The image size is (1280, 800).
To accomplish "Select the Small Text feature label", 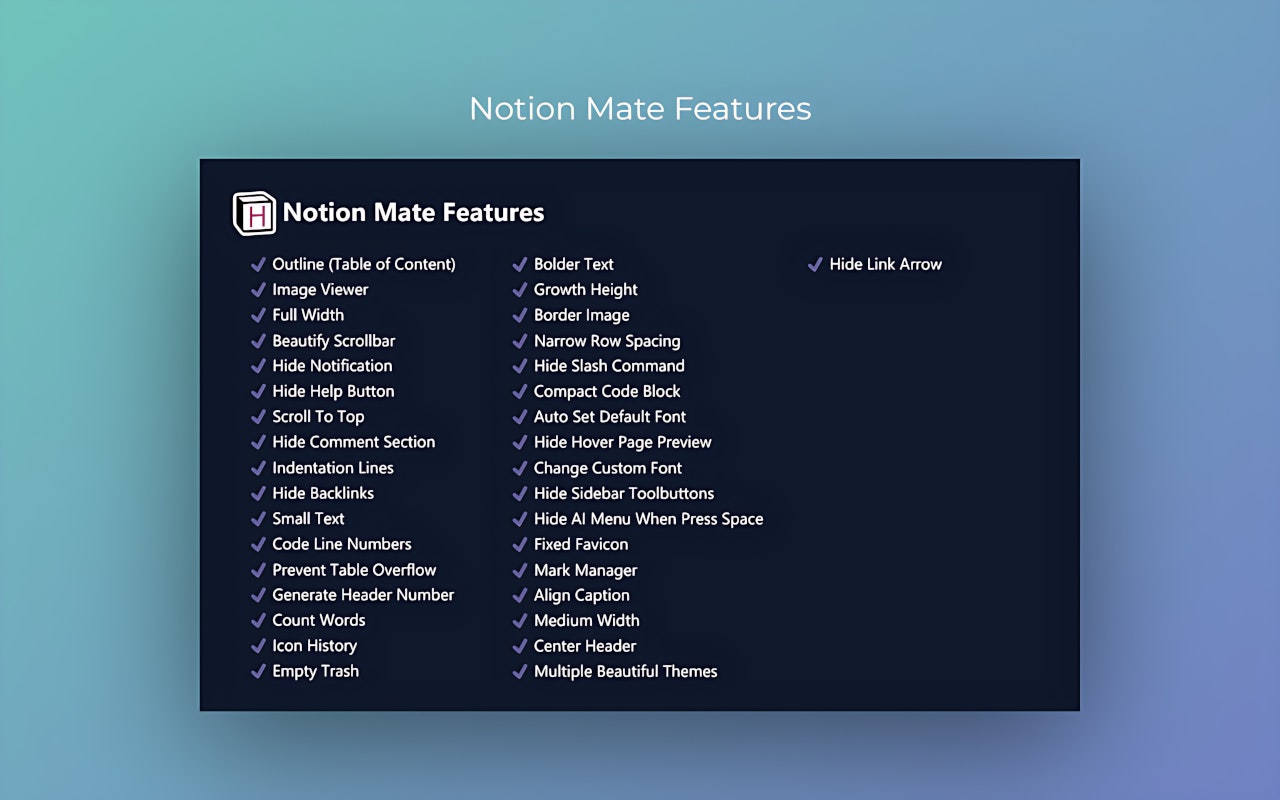I will tap(308, 518).
